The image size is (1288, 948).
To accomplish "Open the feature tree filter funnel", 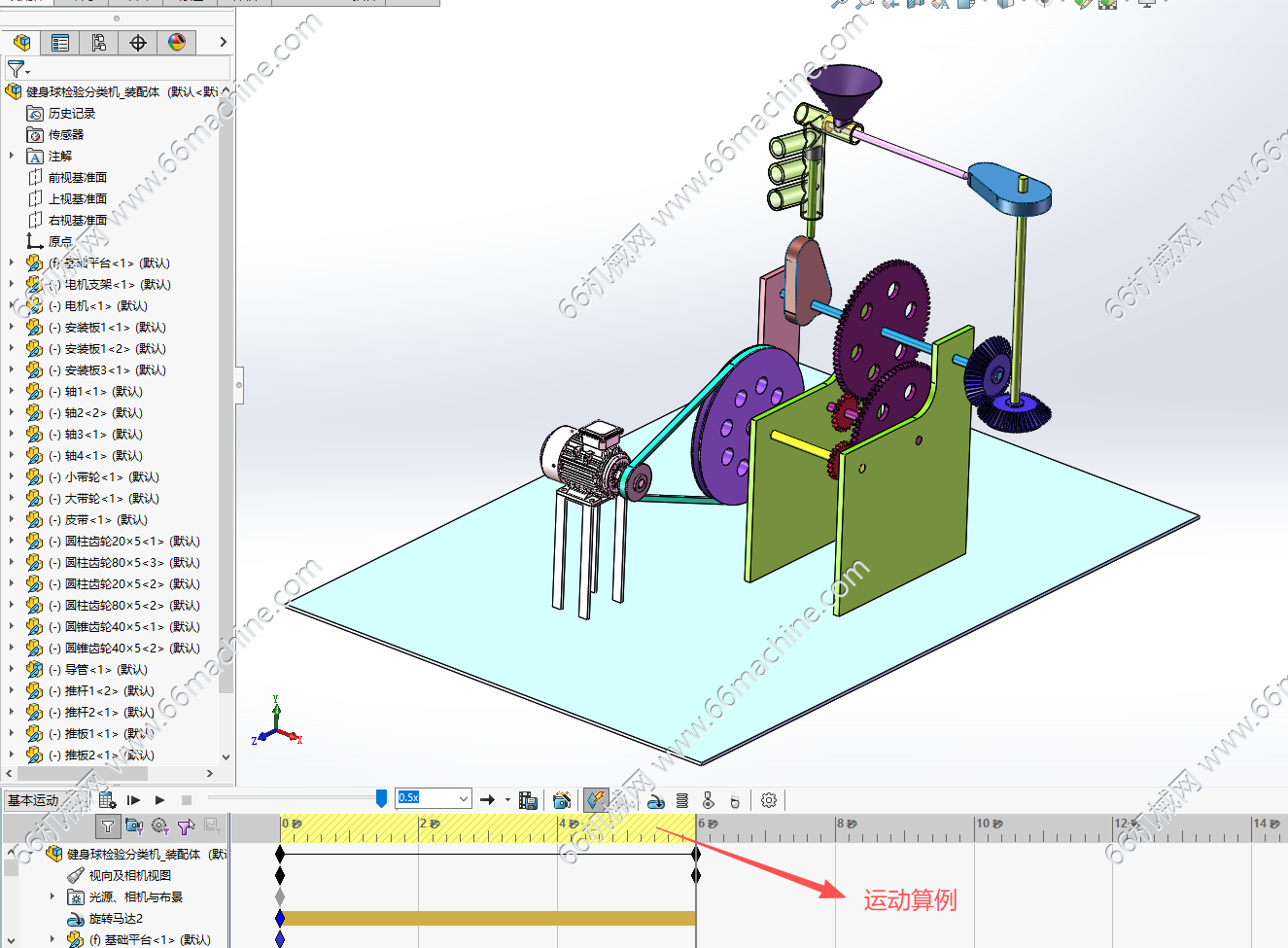I will pyautogui.click(x=17, y=69).
